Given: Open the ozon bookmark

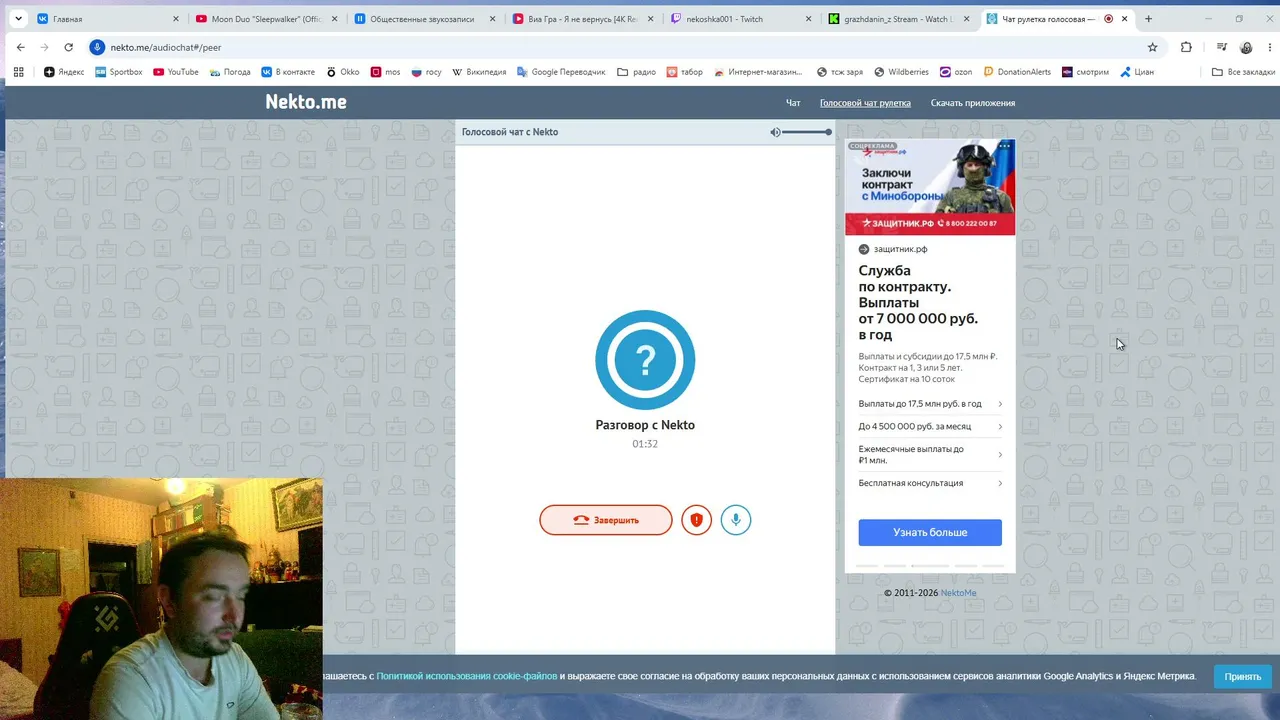Looking at the screenshot, I should pos(955,72).
